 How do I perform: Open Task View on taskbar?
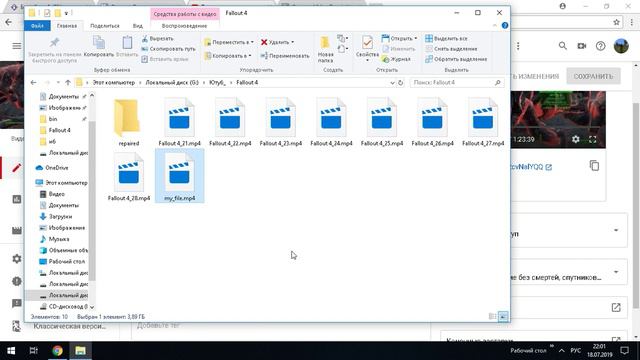pos(33,351)
